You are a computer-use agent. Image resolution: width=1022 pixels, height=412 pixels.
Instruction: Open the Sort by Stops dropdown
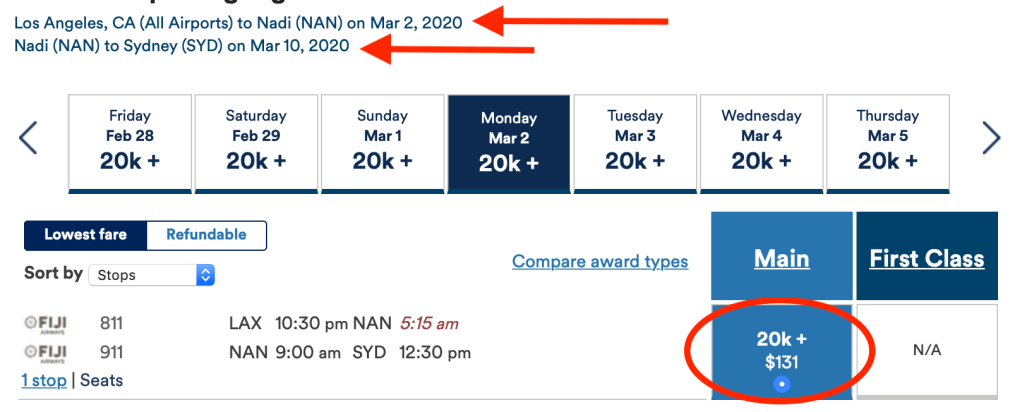[x=151, y=275]
